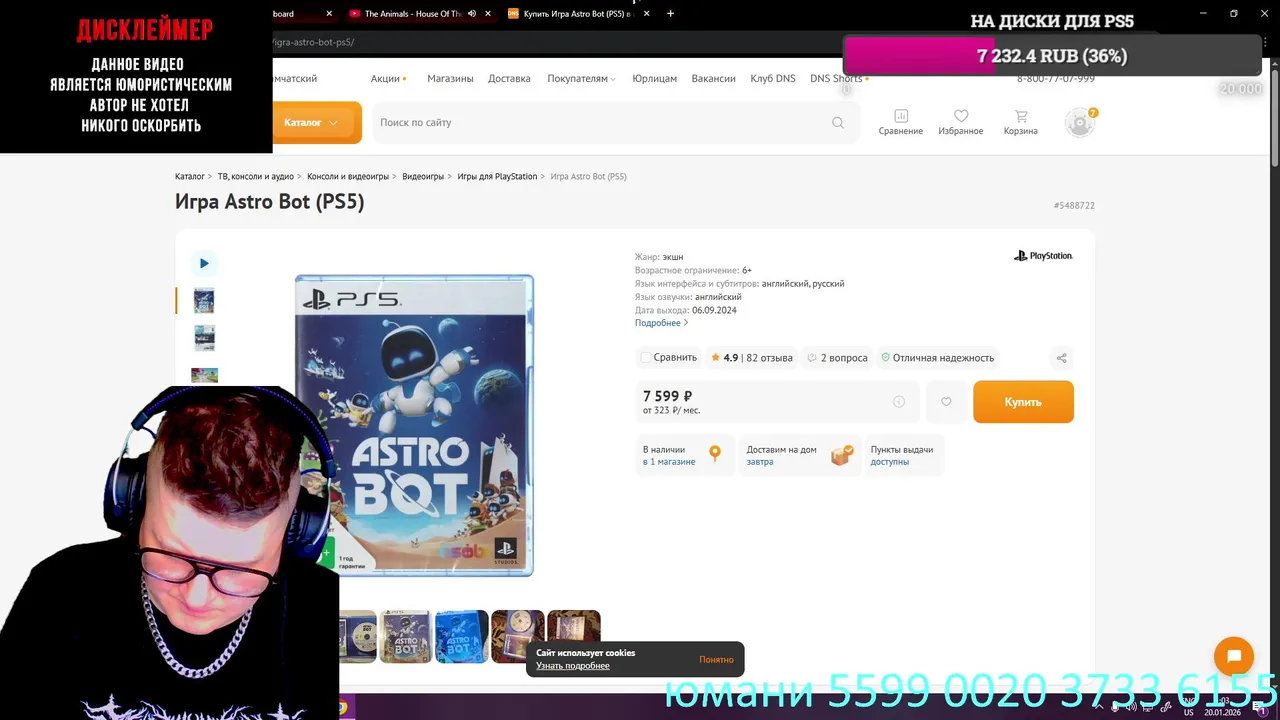Go to Консоли и видеоигры breadcrumb

pyautogui.click(x=348, y=176)
